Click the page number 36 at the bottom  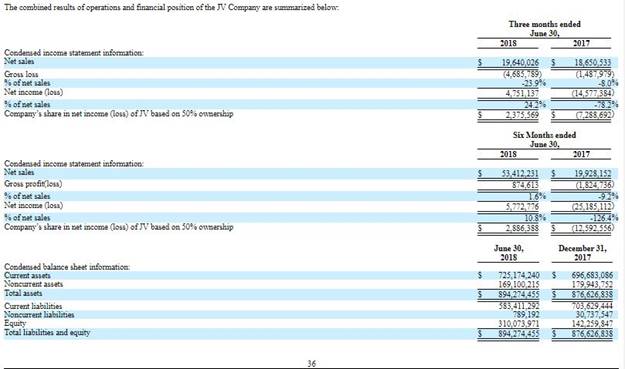pos(312,363)
